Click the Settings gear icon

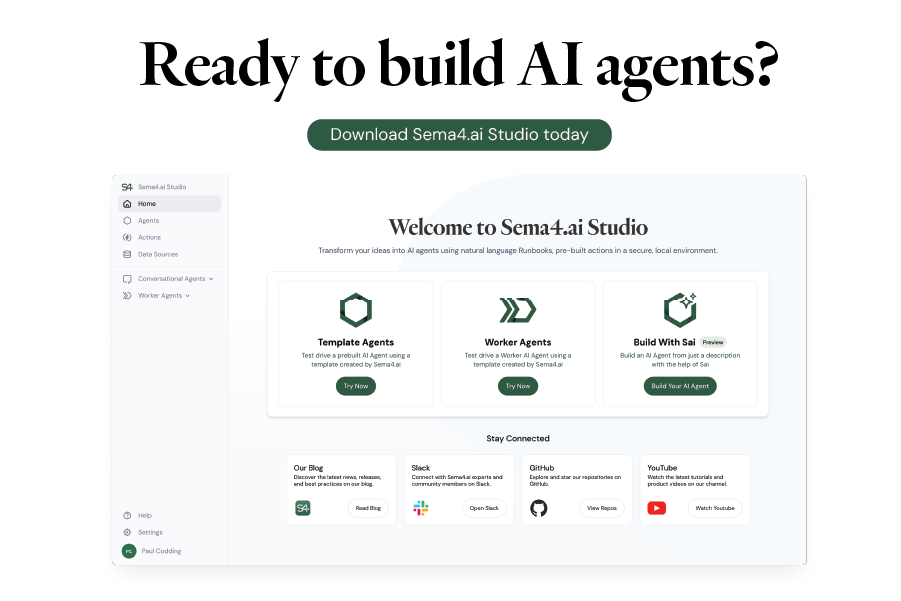tap(127, 532)
